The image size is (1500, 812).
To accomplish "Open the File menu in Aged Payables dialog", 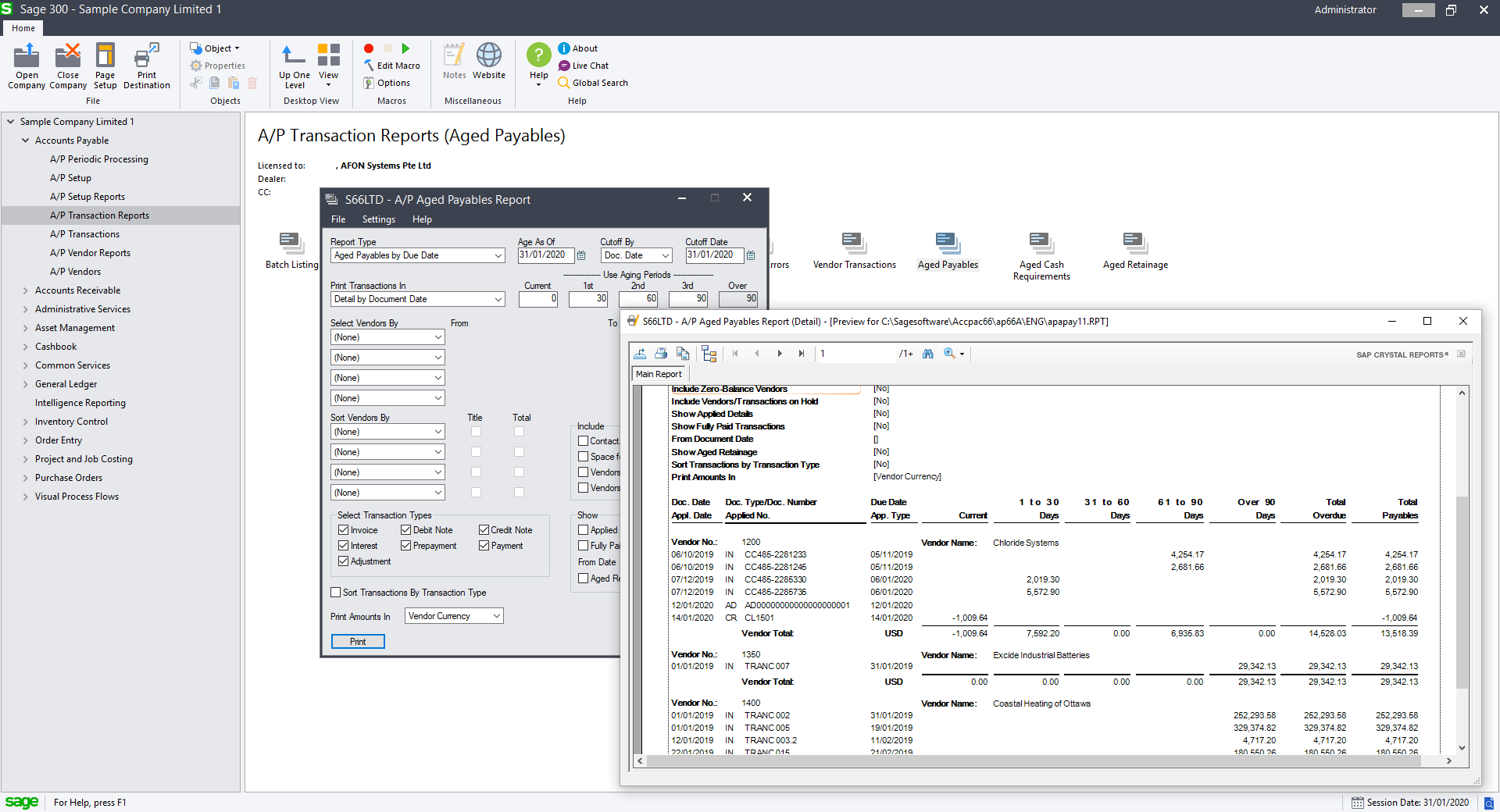I will coord(338,219).
